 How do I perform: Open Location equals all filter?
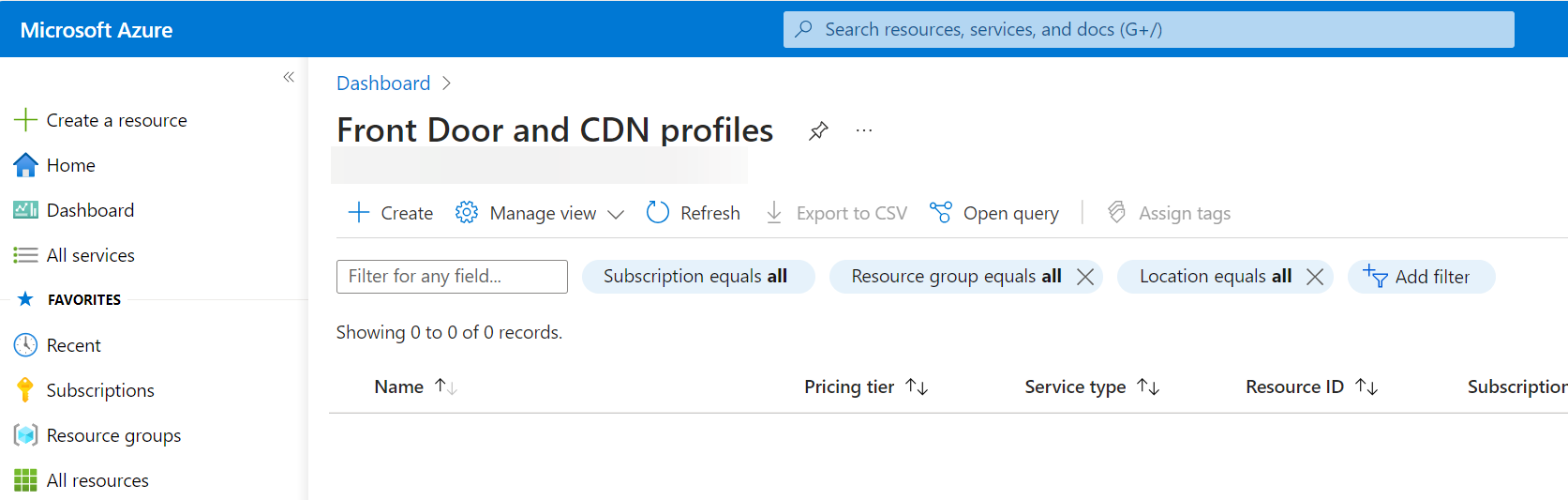click(x=1216, y=277)
